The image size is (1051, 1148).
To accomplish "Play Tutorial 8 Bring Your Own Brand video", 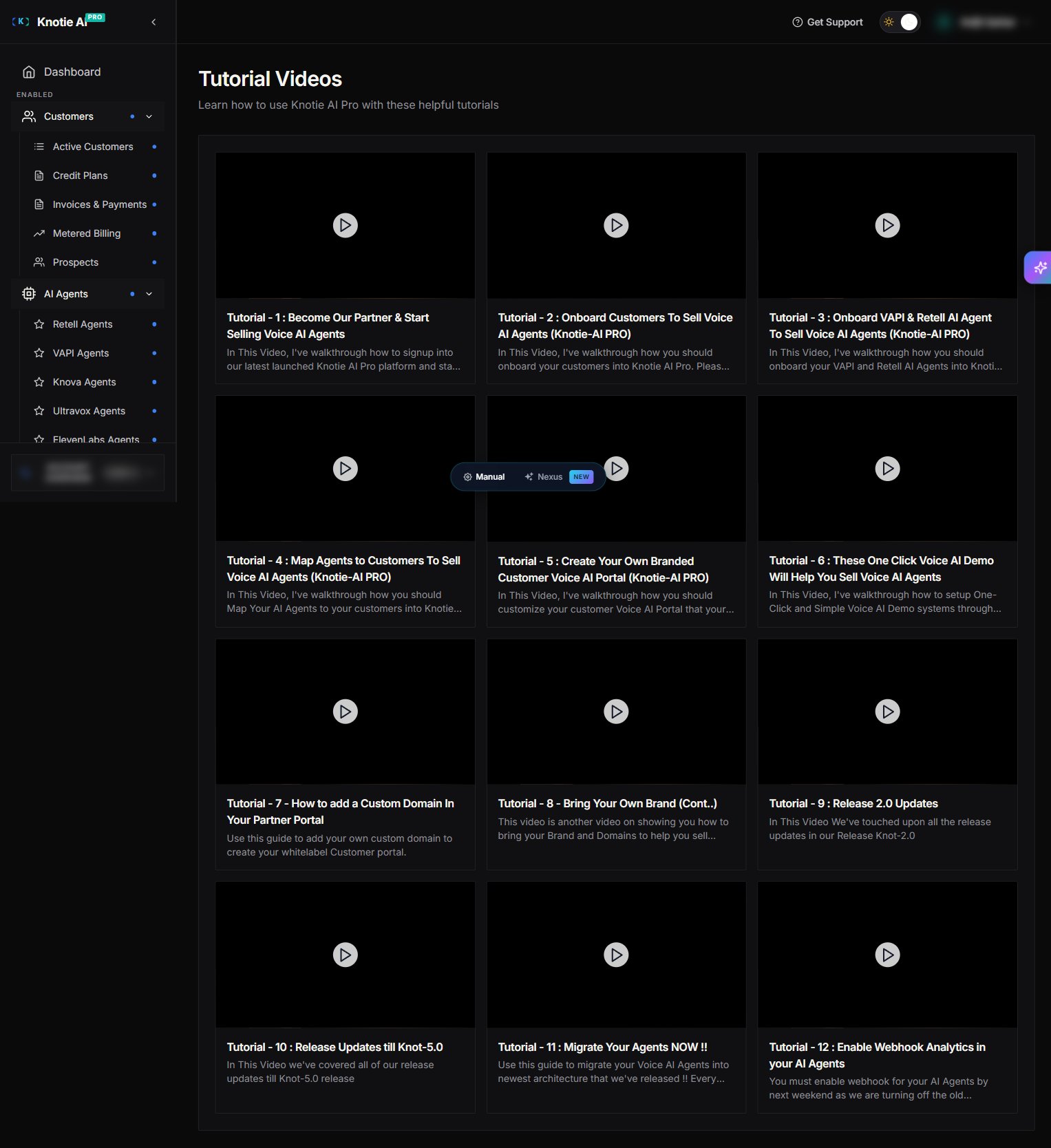I will click(x=616, y=712).
